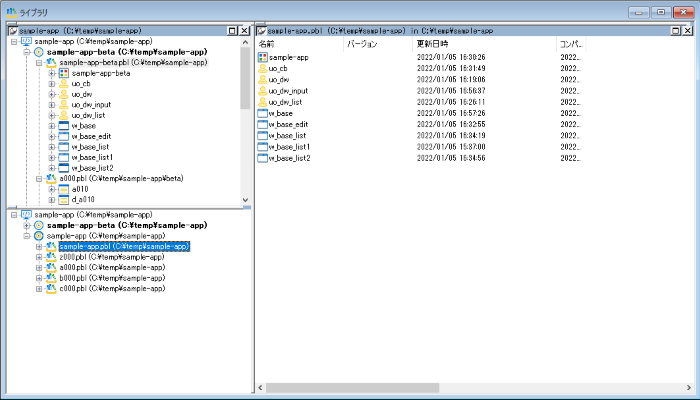
Task: Collapse the sample-app-beta.pbl node in the upper tree
Action: 38,63
